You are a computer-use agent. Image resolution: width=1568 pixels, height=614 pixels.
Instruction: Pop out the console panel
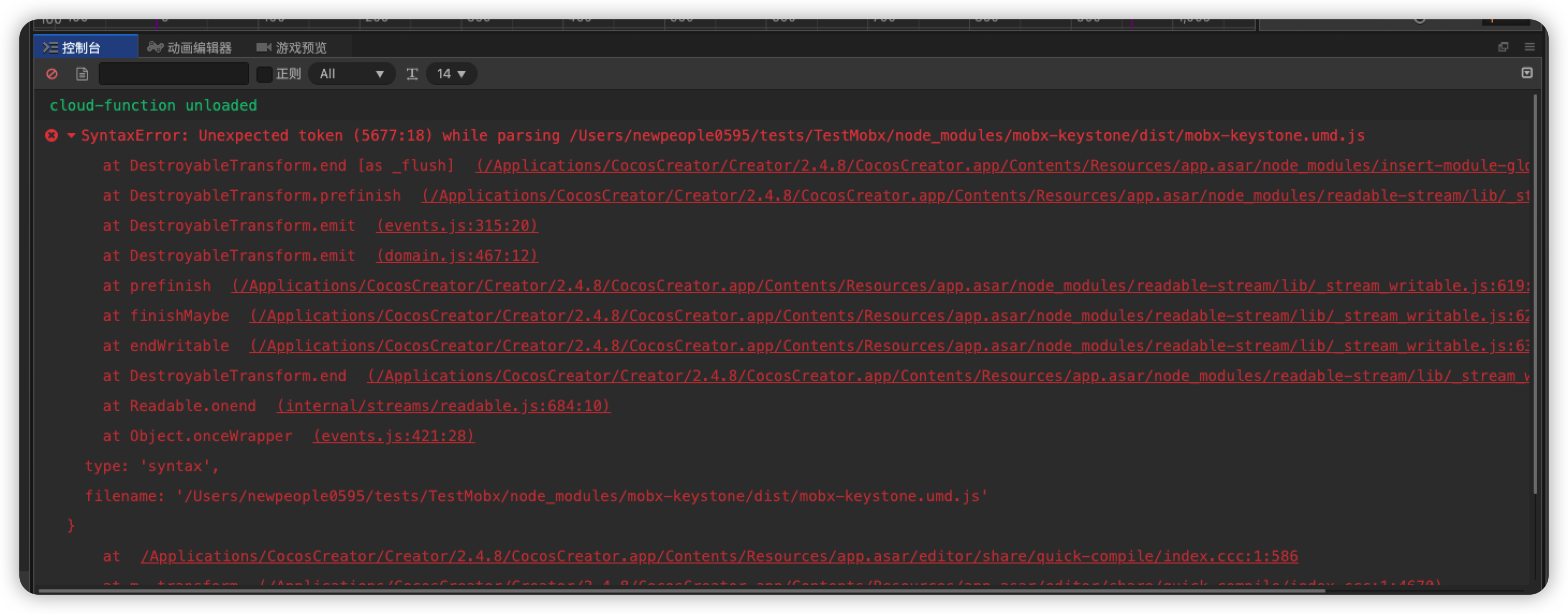[1504, 47]
